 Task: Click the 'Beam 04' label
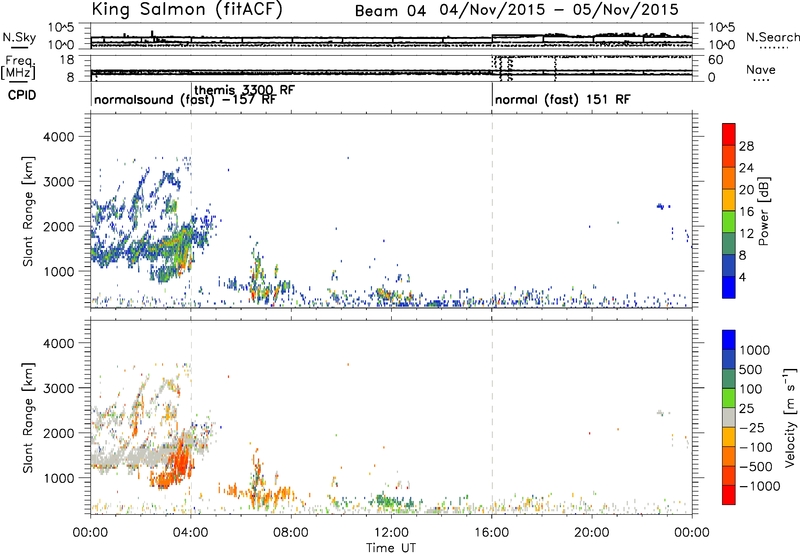[x=390, y=11]
